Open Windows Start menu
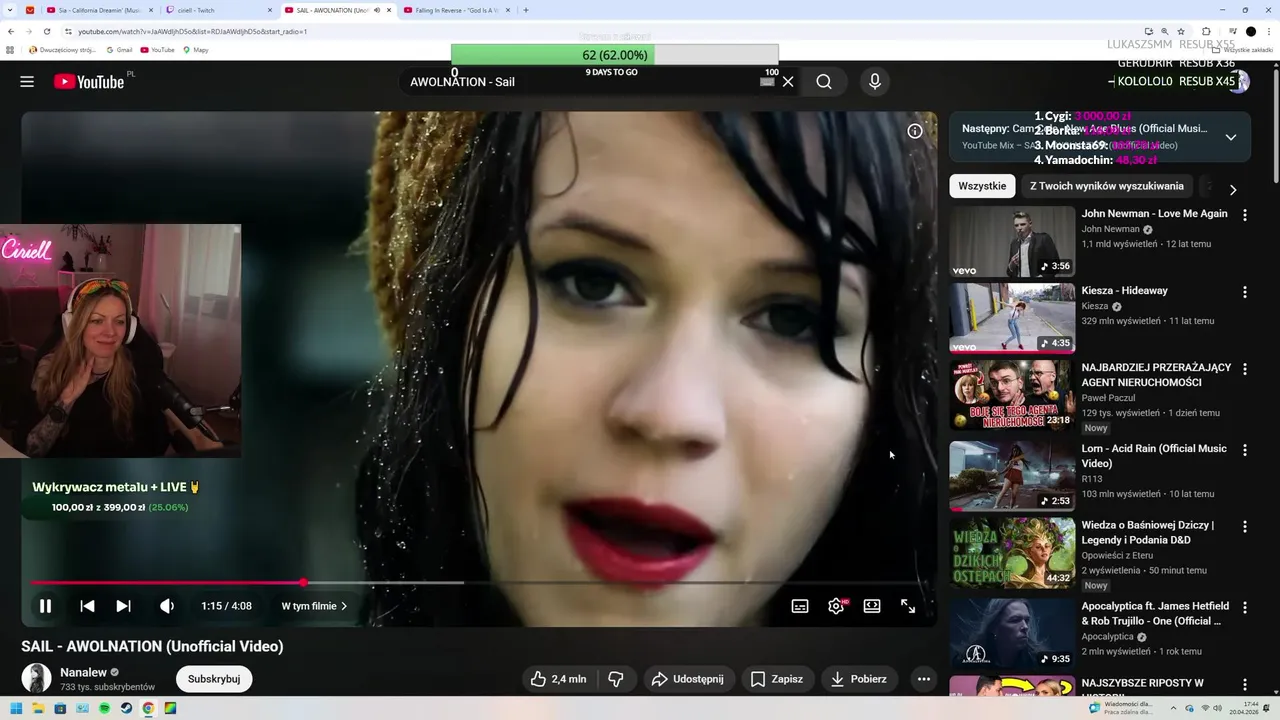The height and width of the screenshot is (720, 1280). 16,708
